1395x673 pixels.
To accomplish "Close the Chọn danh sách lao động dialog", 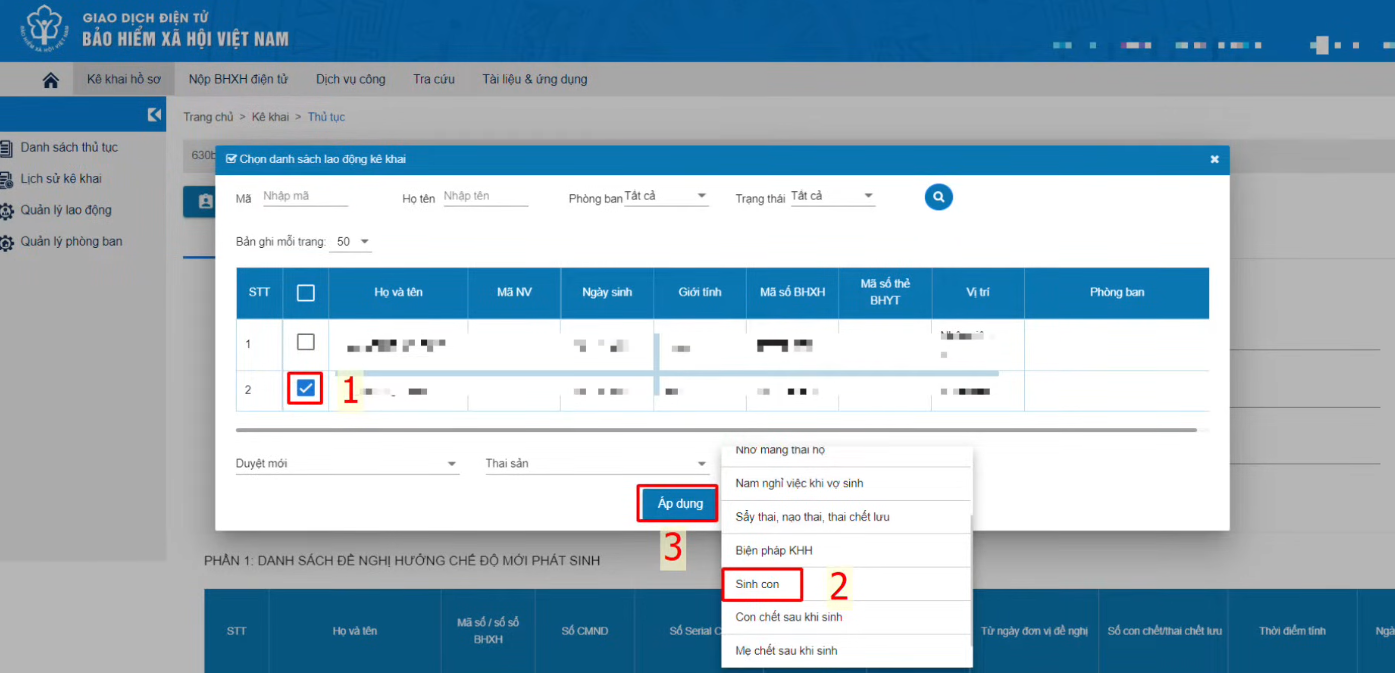I will (x=1214, y=159).
